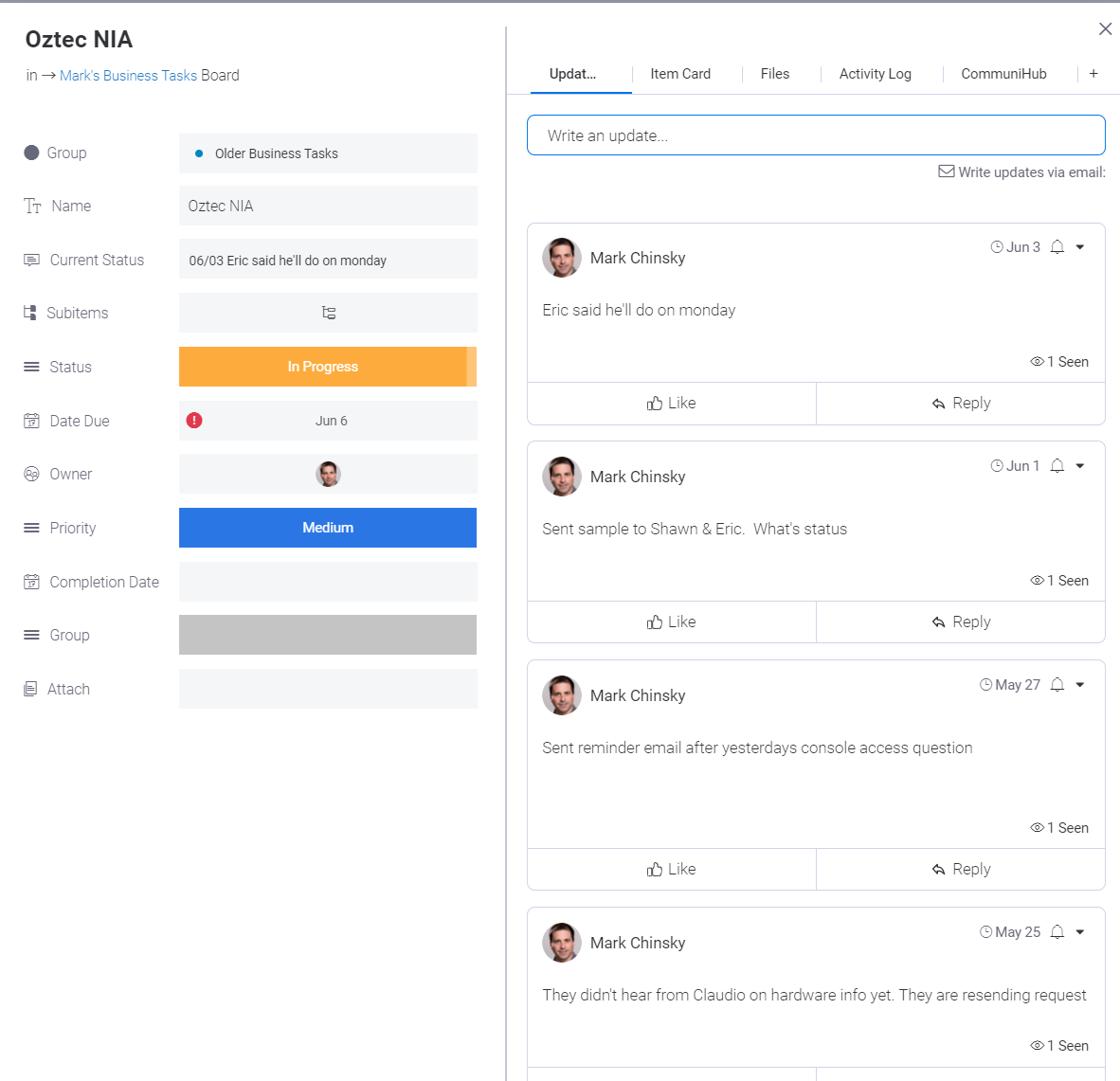1120x1081 pixels.
Task: Click the Subitems column icon
Action: (30, 313)
